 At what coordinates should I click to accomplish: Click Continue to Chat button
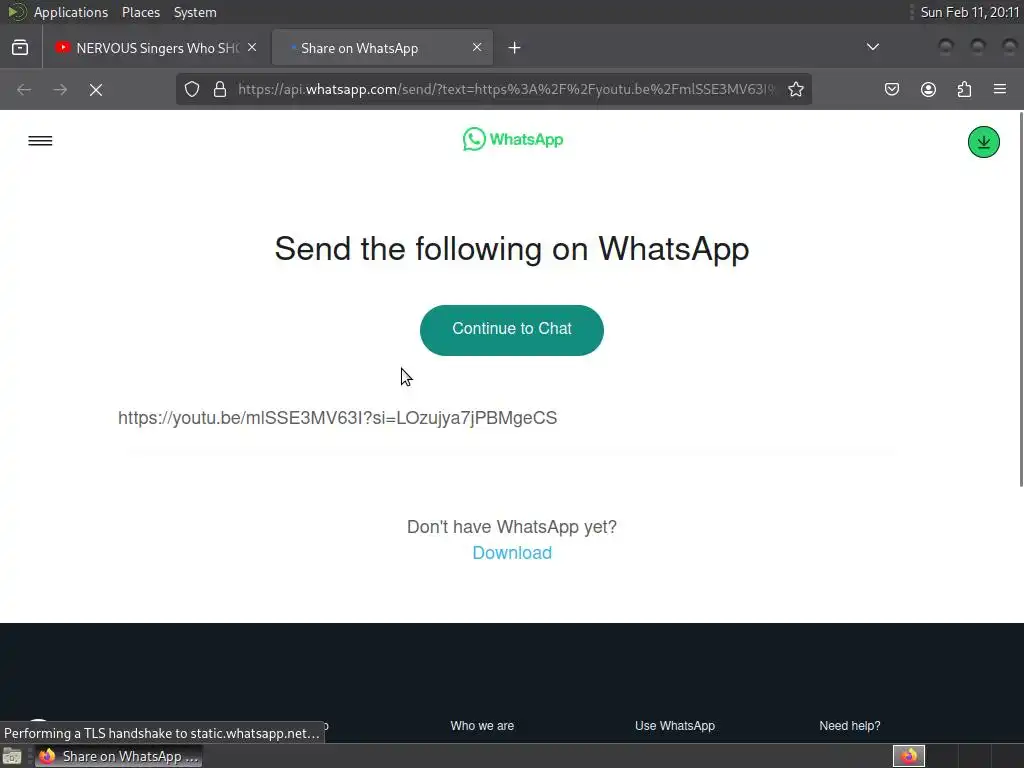[512, 330]
